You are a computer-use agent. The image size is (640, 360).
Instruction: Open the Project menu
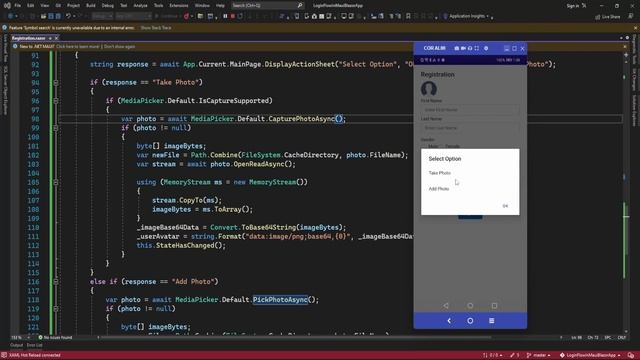(x=73, y=6)
